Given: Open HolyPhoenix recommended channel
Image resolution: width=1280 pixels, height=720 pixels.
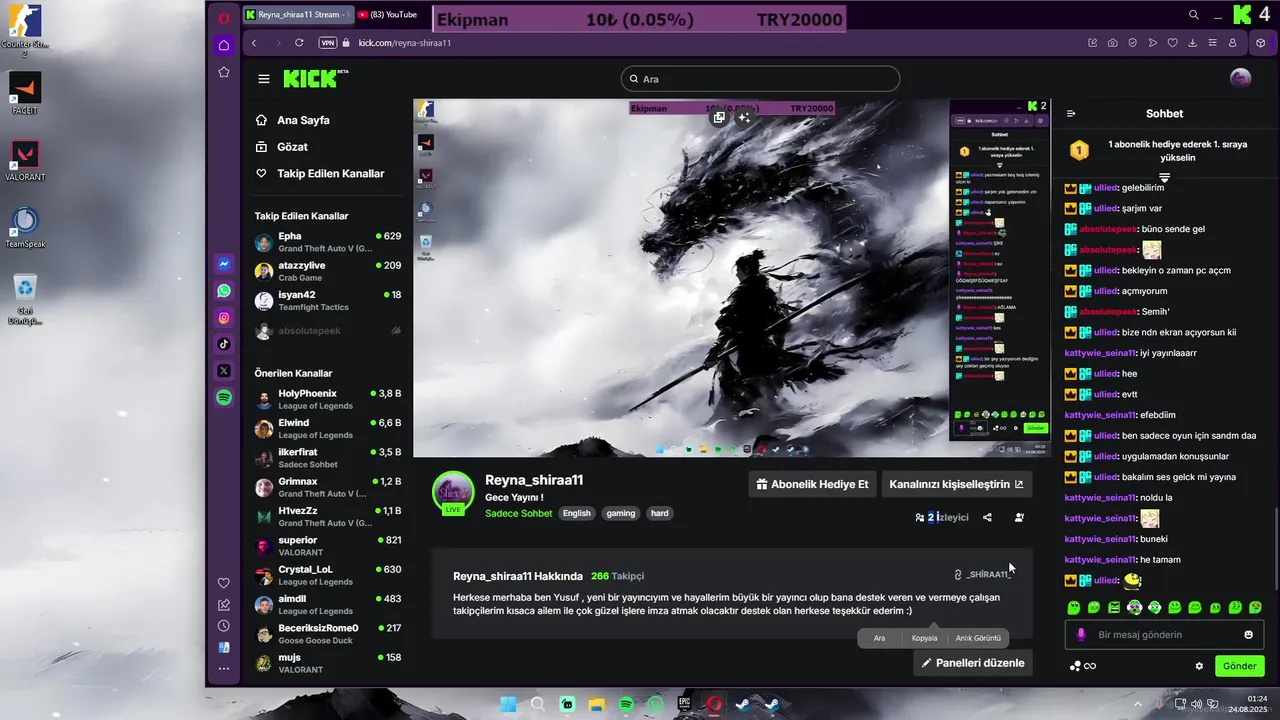Looking at the screenshot, I should pyautogui.click(x=328, y=400).
